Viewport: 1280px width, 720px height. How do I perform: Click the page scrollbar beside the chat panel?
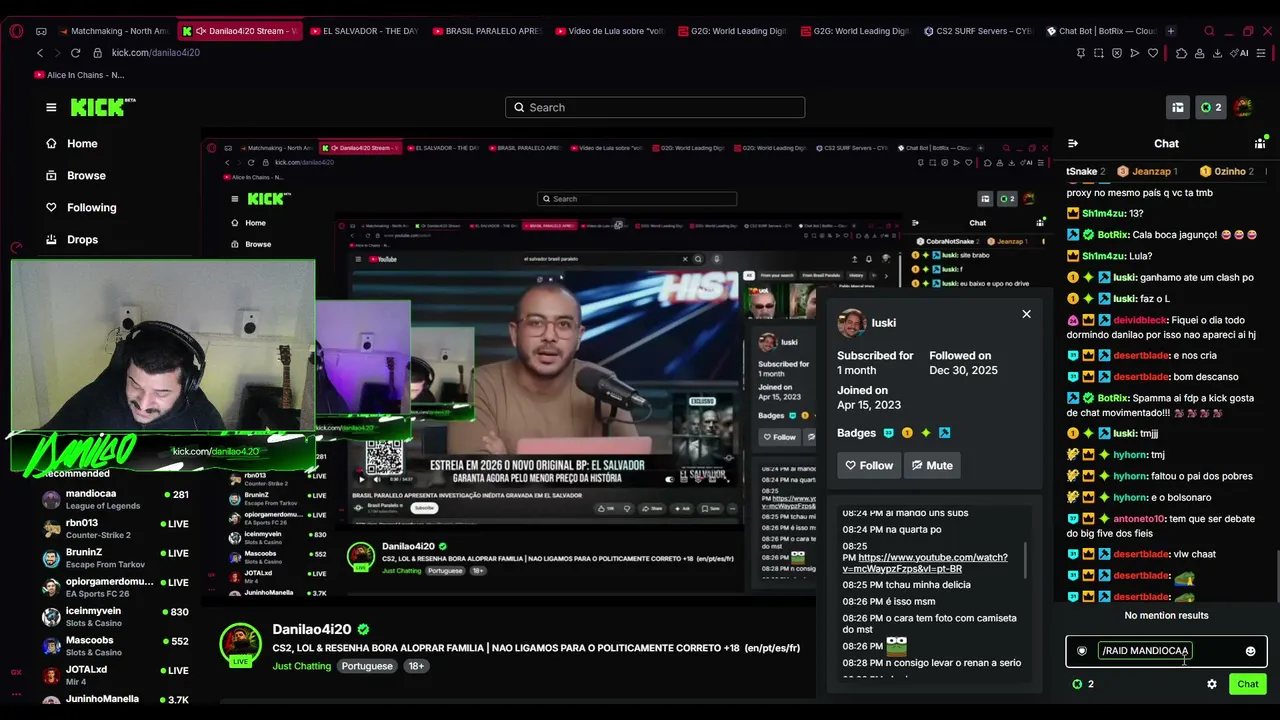coord(1276,574)
